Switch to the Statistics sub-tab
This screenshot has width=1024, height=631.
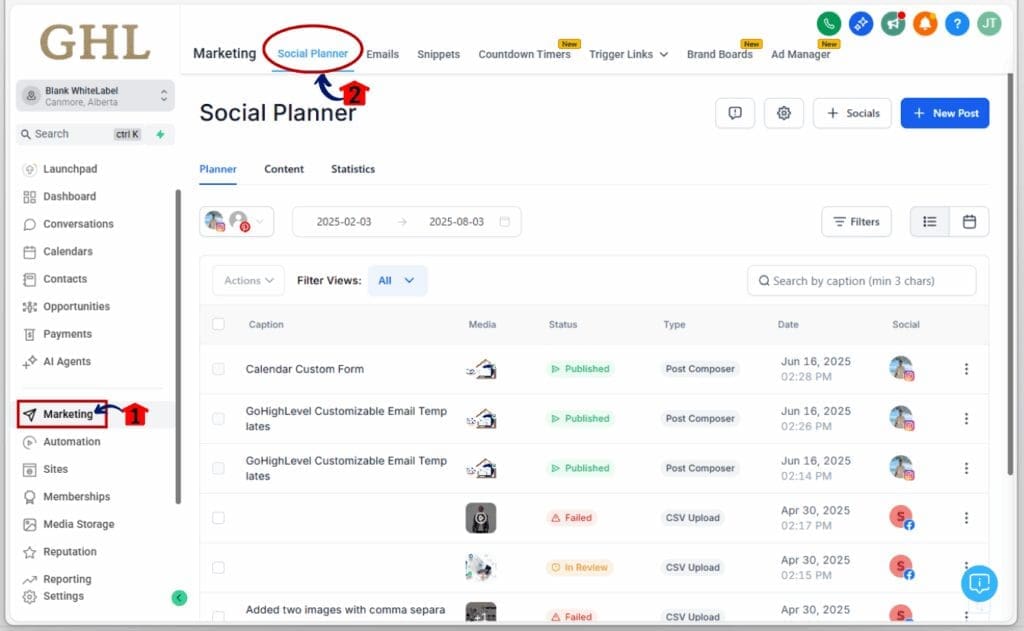(353, 169)
